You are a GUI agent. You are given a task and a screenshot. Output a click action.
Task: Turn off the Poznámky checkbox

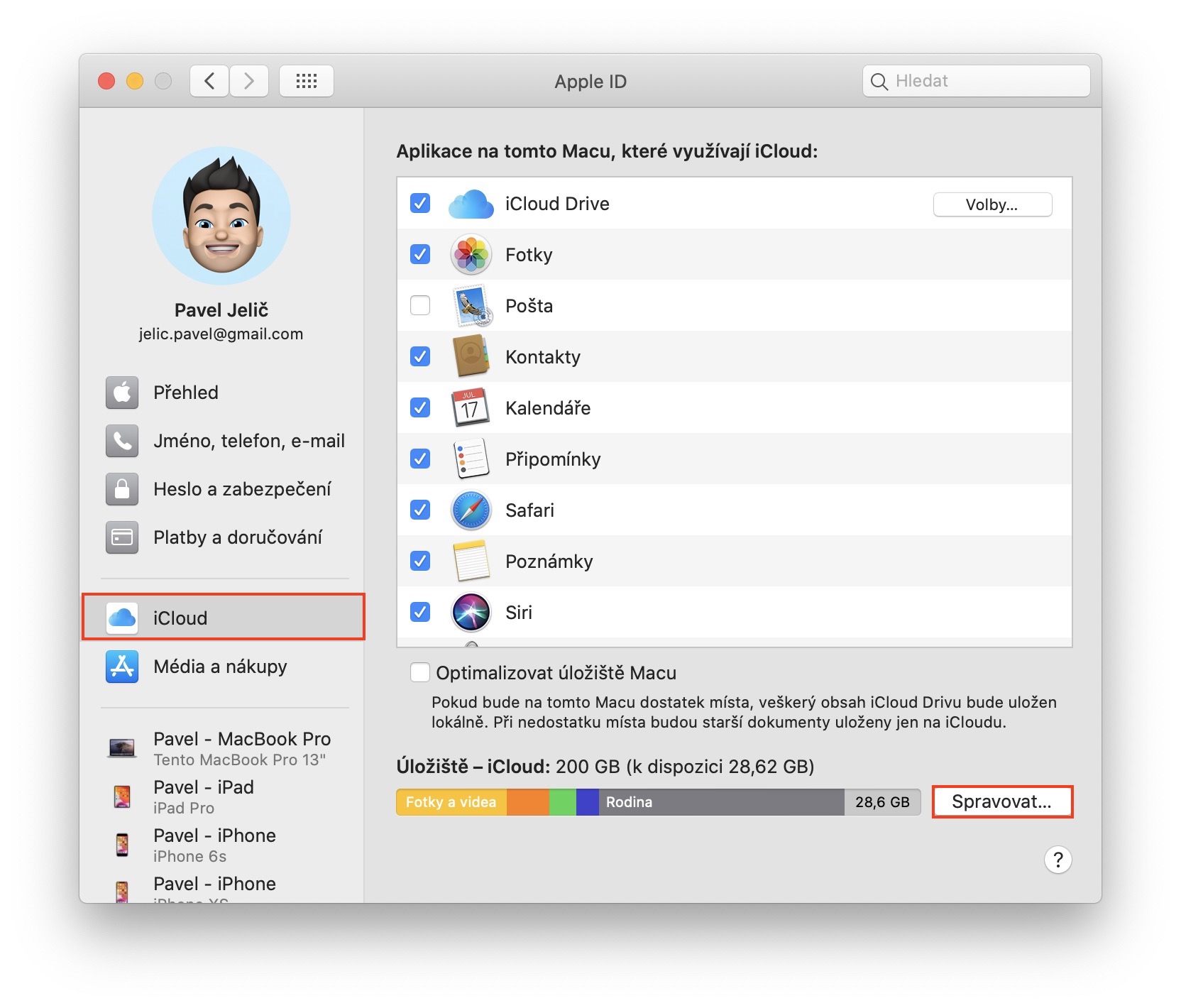(x=420, y=561)
